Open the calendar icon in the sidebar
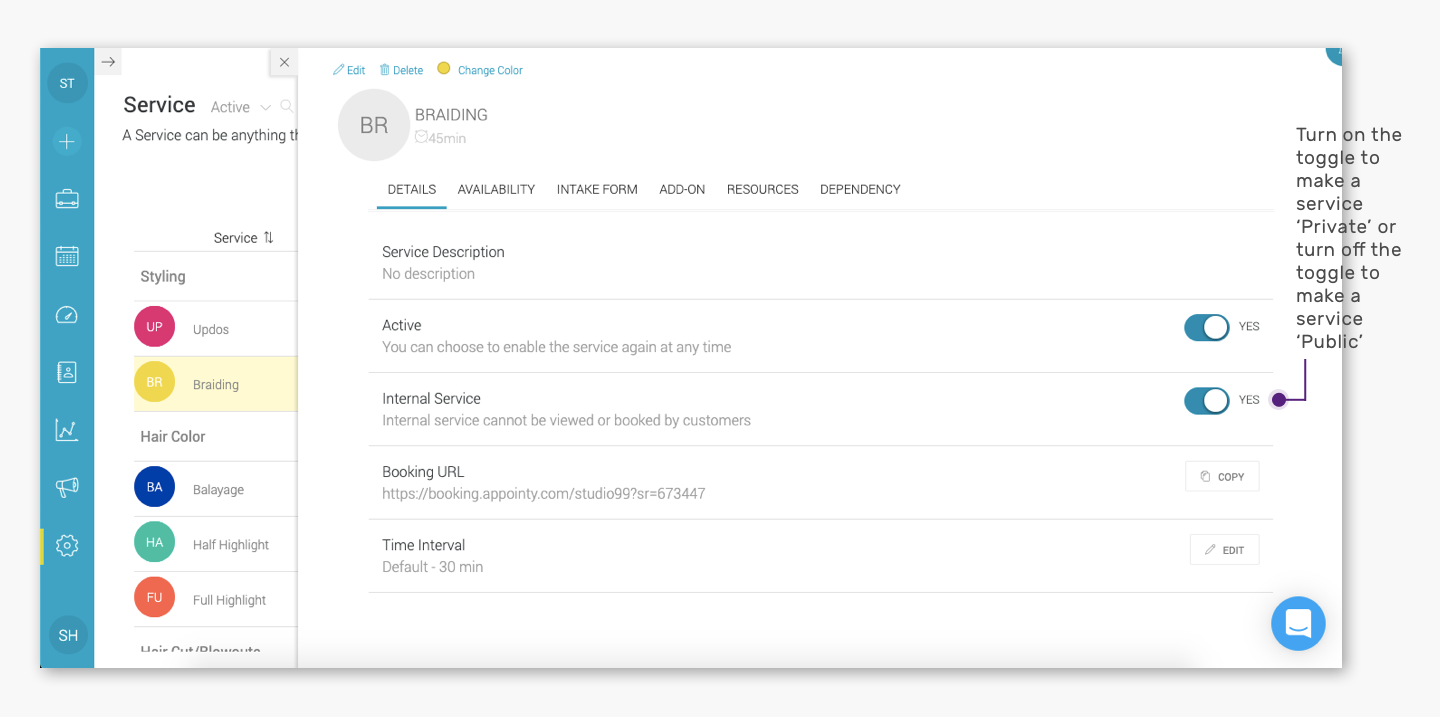 67,256
